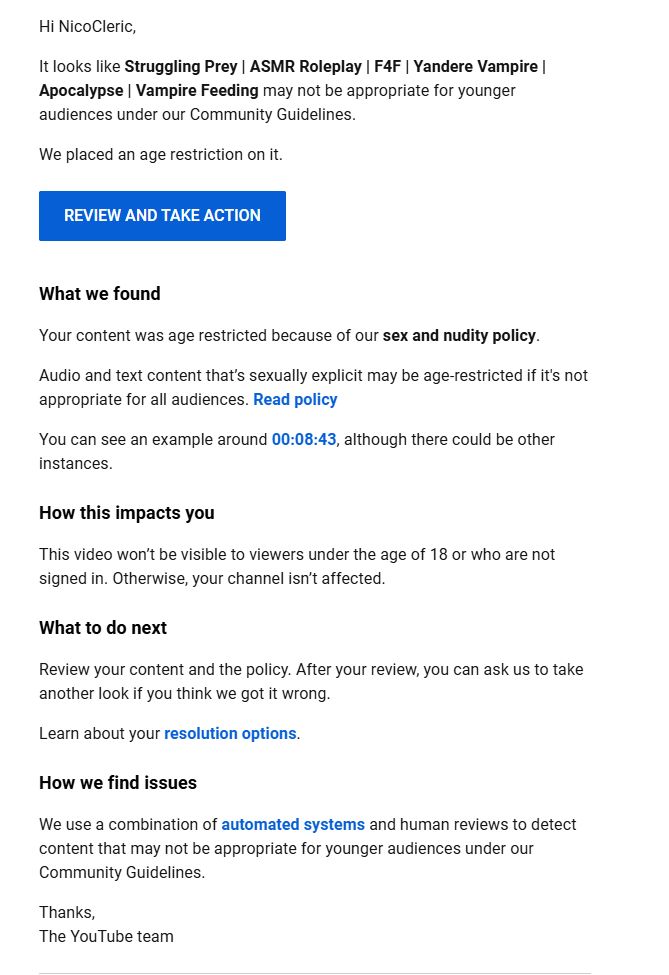The height and width of the screenshot is (975, 669).
Task: Follow the automated systems link
Action: (x=293, y=825)
